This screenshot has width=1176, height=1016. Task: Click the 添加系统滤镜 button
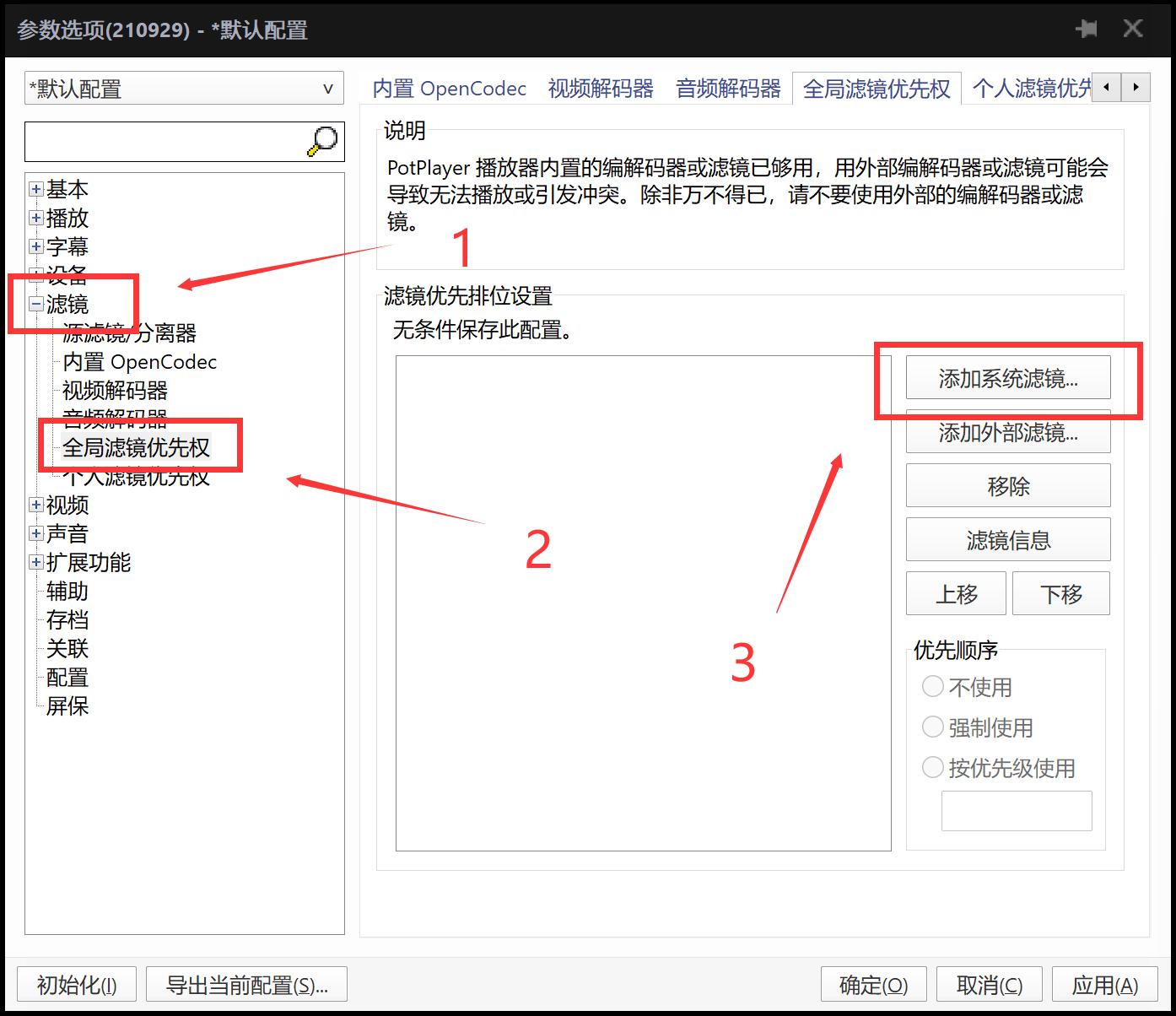click(1008, 378)
